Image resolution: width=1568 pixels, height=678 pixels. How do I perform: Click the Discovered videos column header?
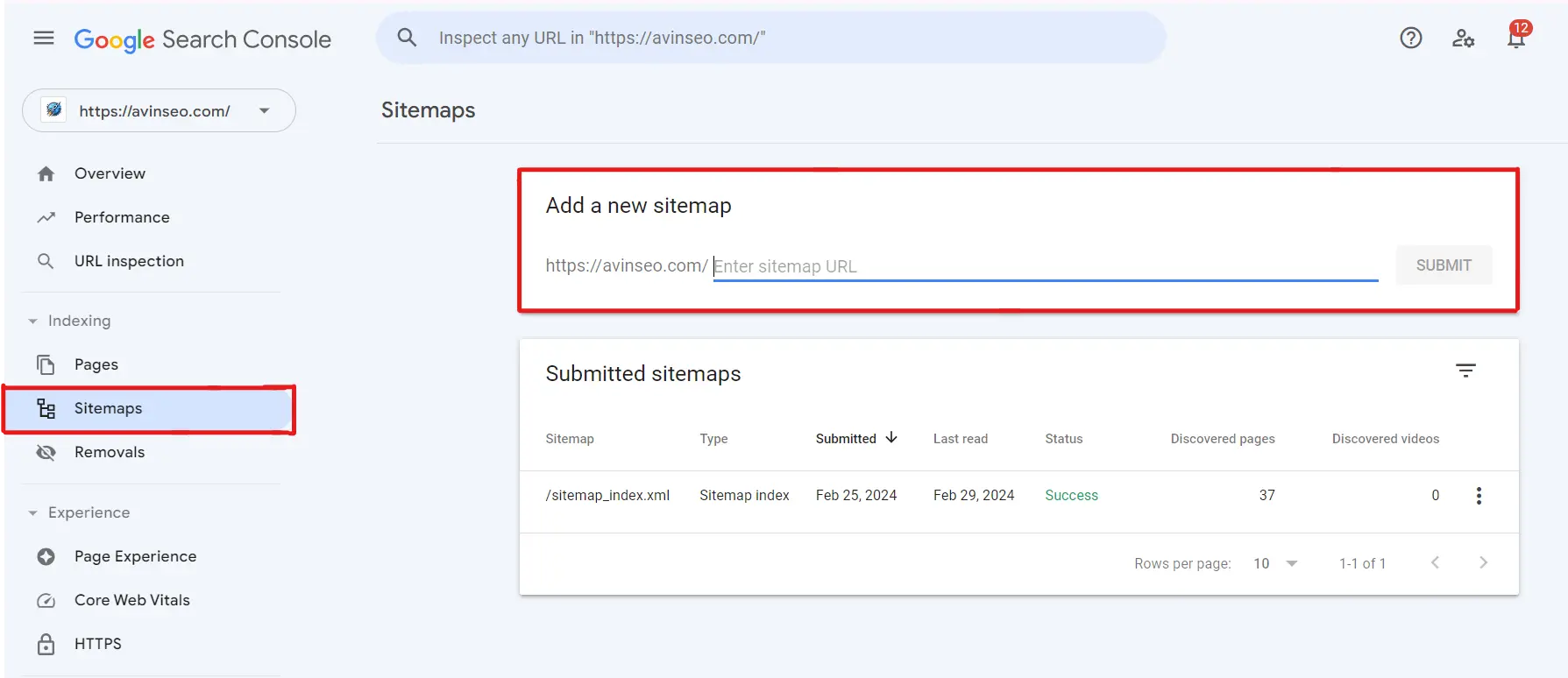click(1386, 438)
